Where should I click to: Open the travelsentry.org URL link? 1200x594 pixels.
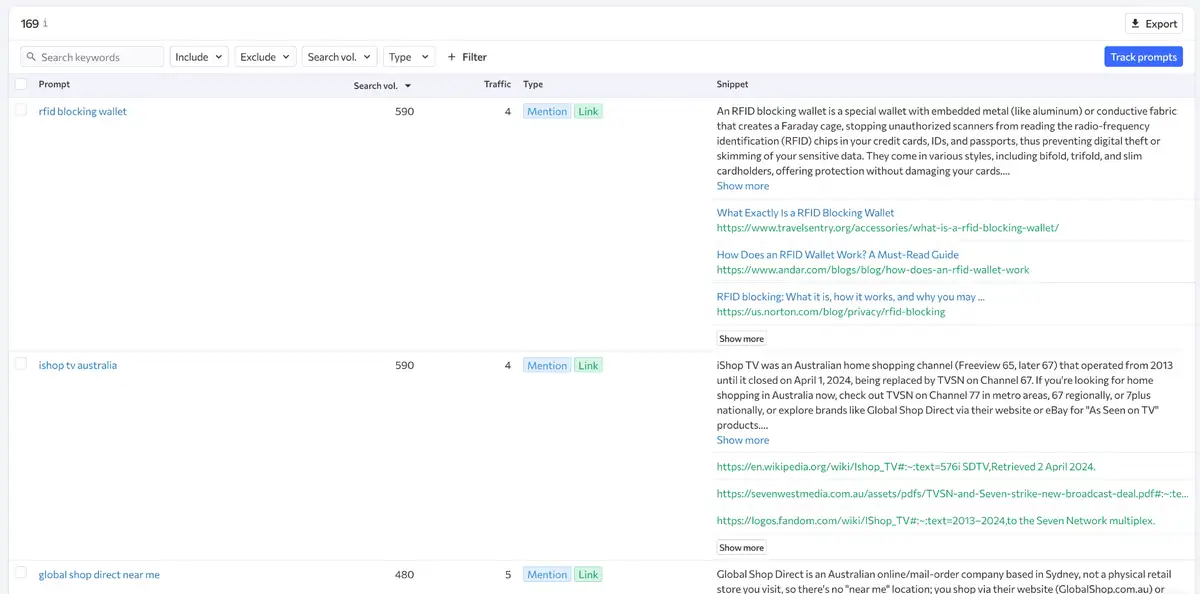click(887, 228)
